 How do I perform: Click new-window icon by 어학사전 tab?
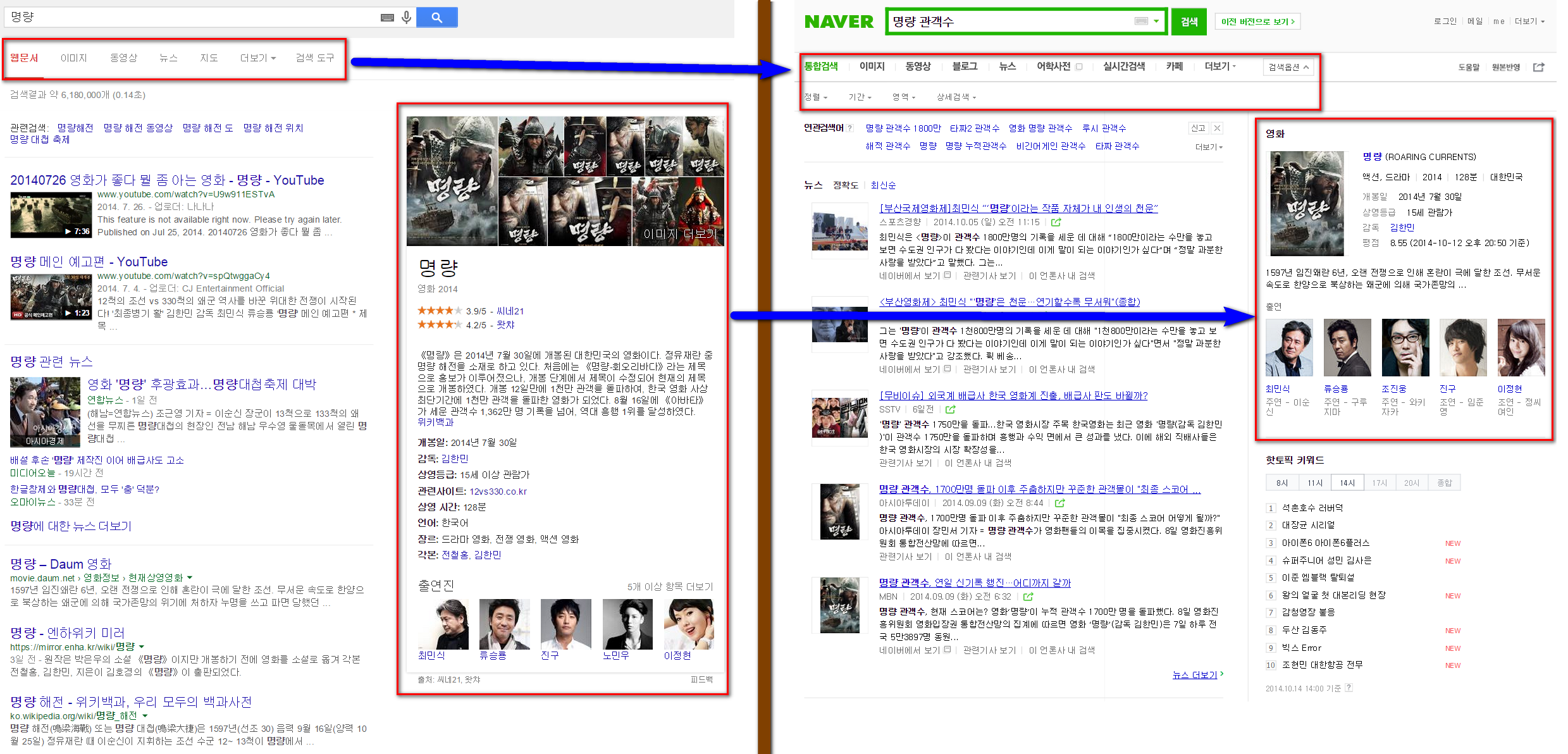click(x=1079, y=66)
